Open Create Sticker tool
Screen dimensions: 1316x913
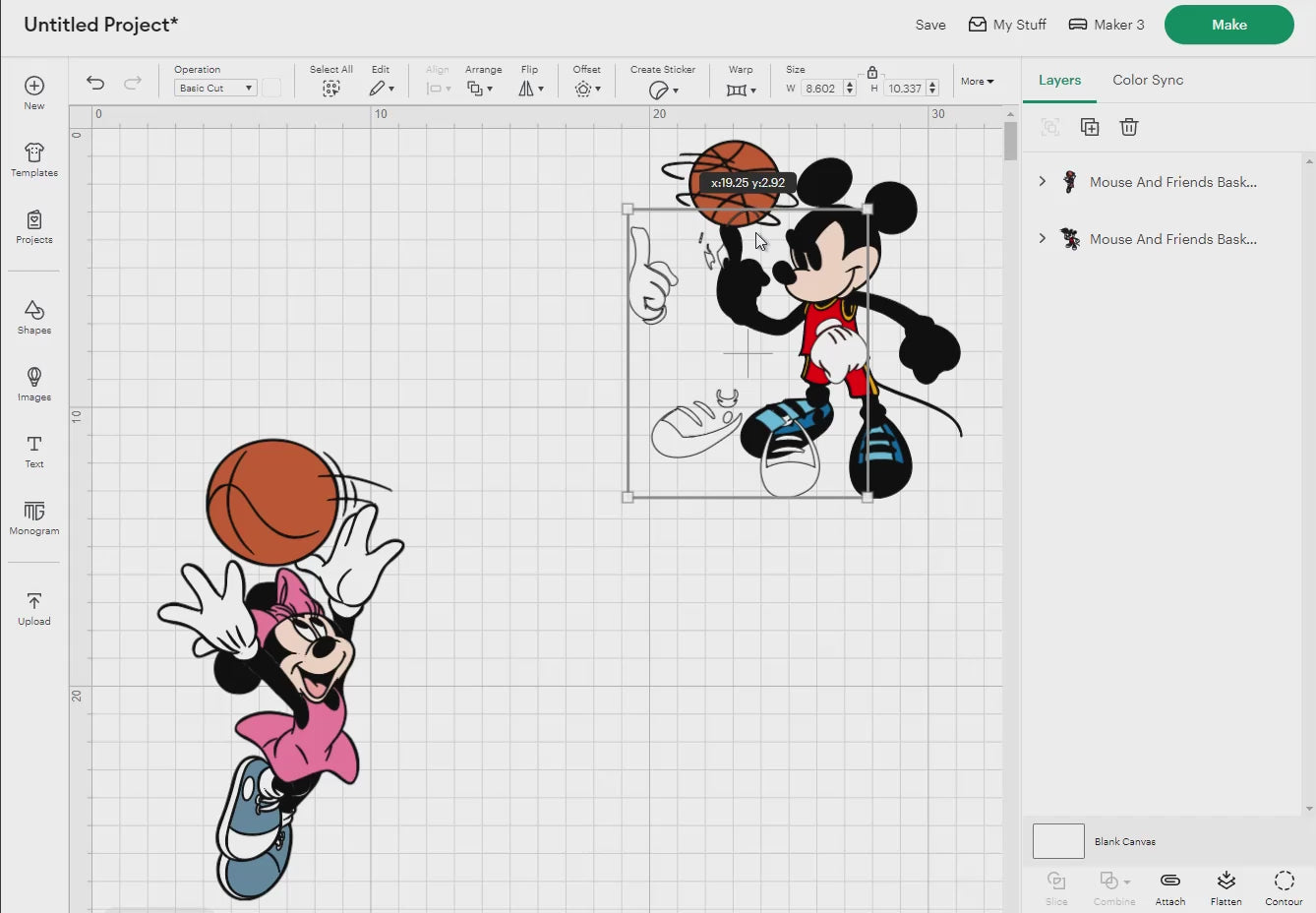663,90
